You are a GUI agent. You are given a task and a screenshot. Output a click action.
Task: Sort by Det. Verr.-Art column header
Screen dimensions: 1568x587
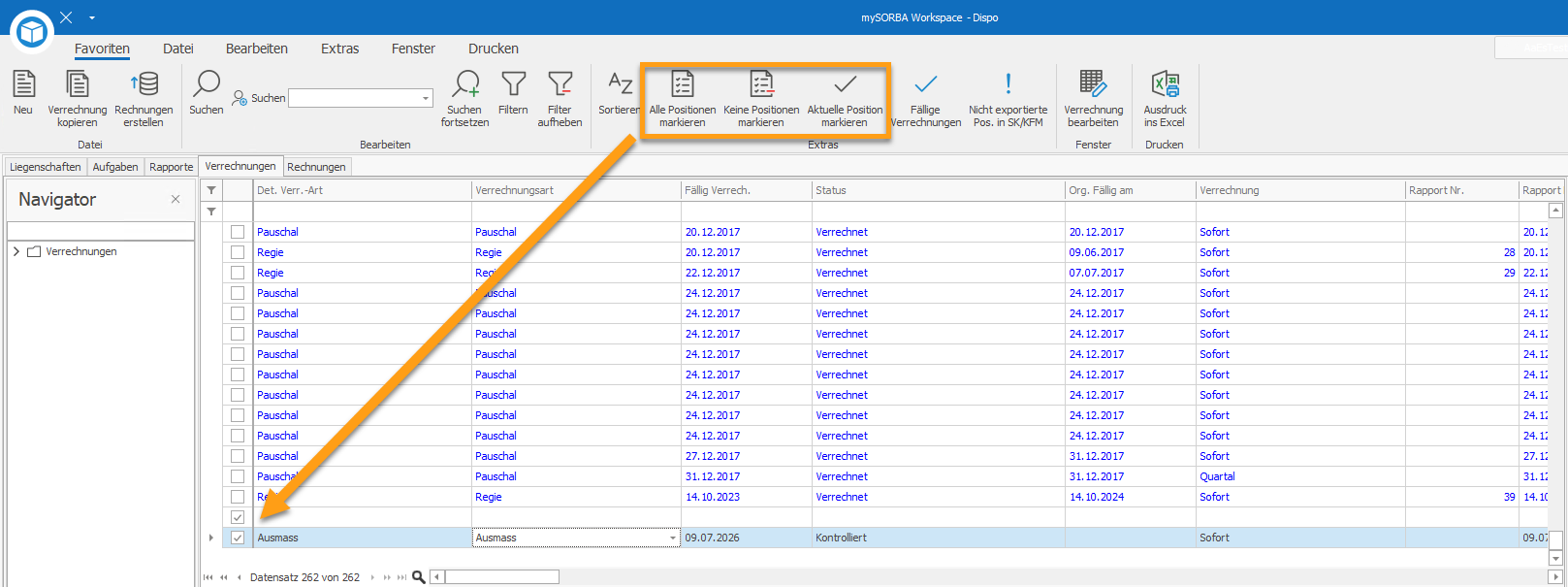coord(363,190)
